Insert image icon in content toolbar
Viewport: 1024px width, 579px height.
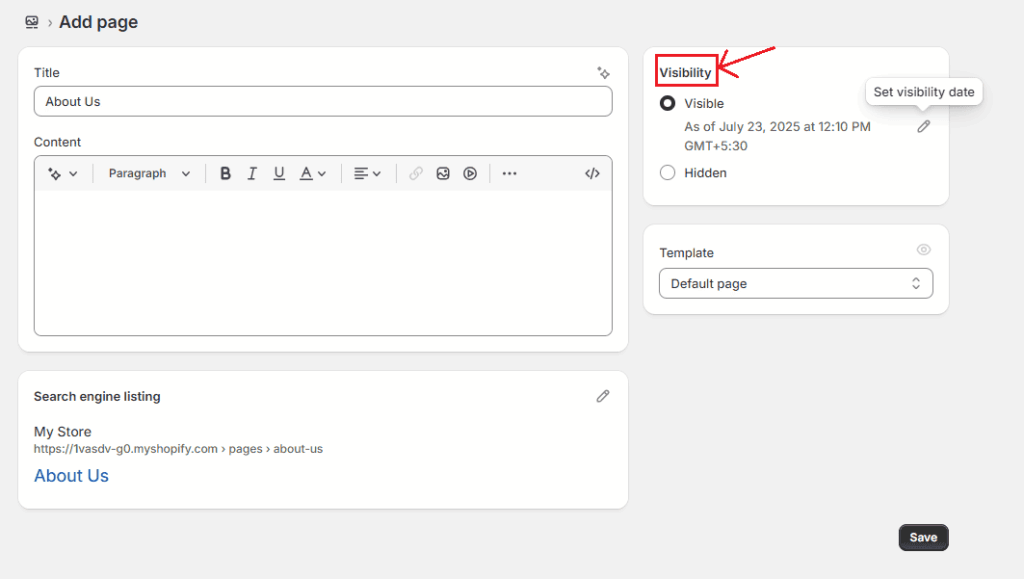(x=443, y=174)
